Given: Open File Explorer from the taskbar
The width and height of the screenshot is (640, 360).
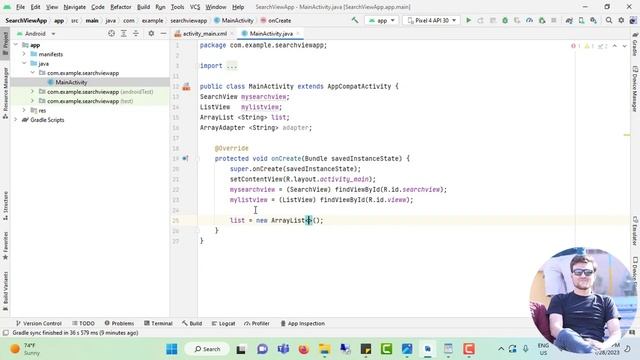Looking at the screenshot, I should [324, 349].
